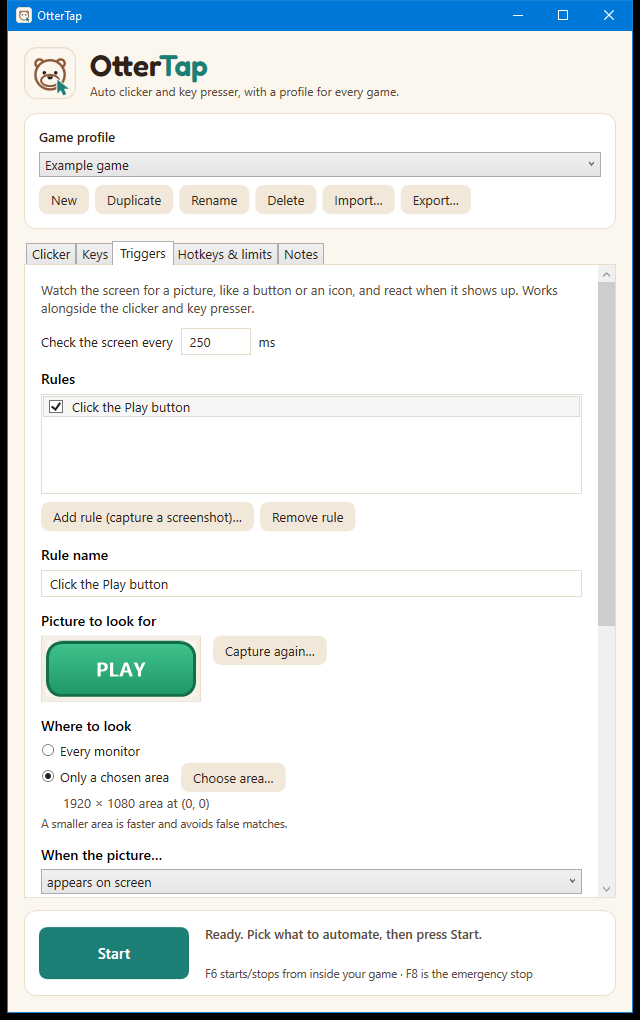Switch to the Clicker tab
This screenshot has width=640, height=1020.
pos(51,254)
